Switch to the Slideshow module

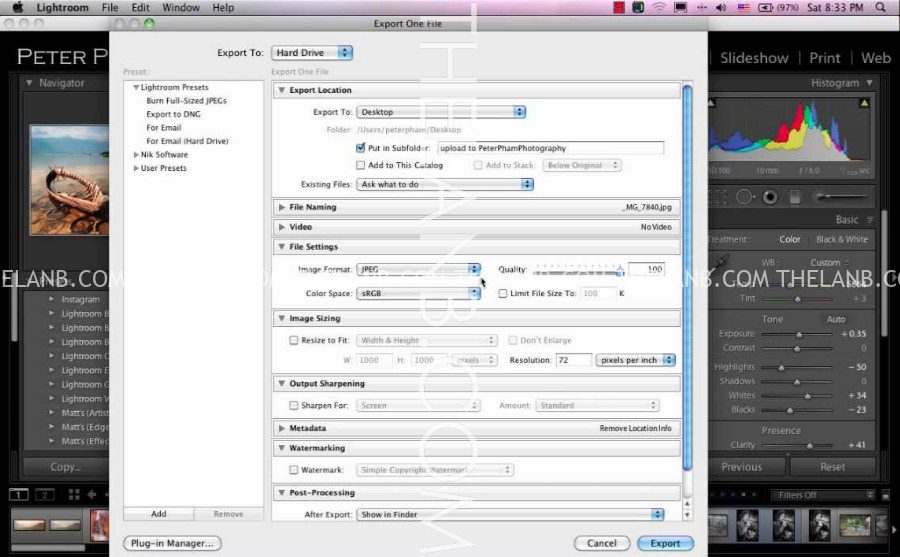tap(754, 58)
